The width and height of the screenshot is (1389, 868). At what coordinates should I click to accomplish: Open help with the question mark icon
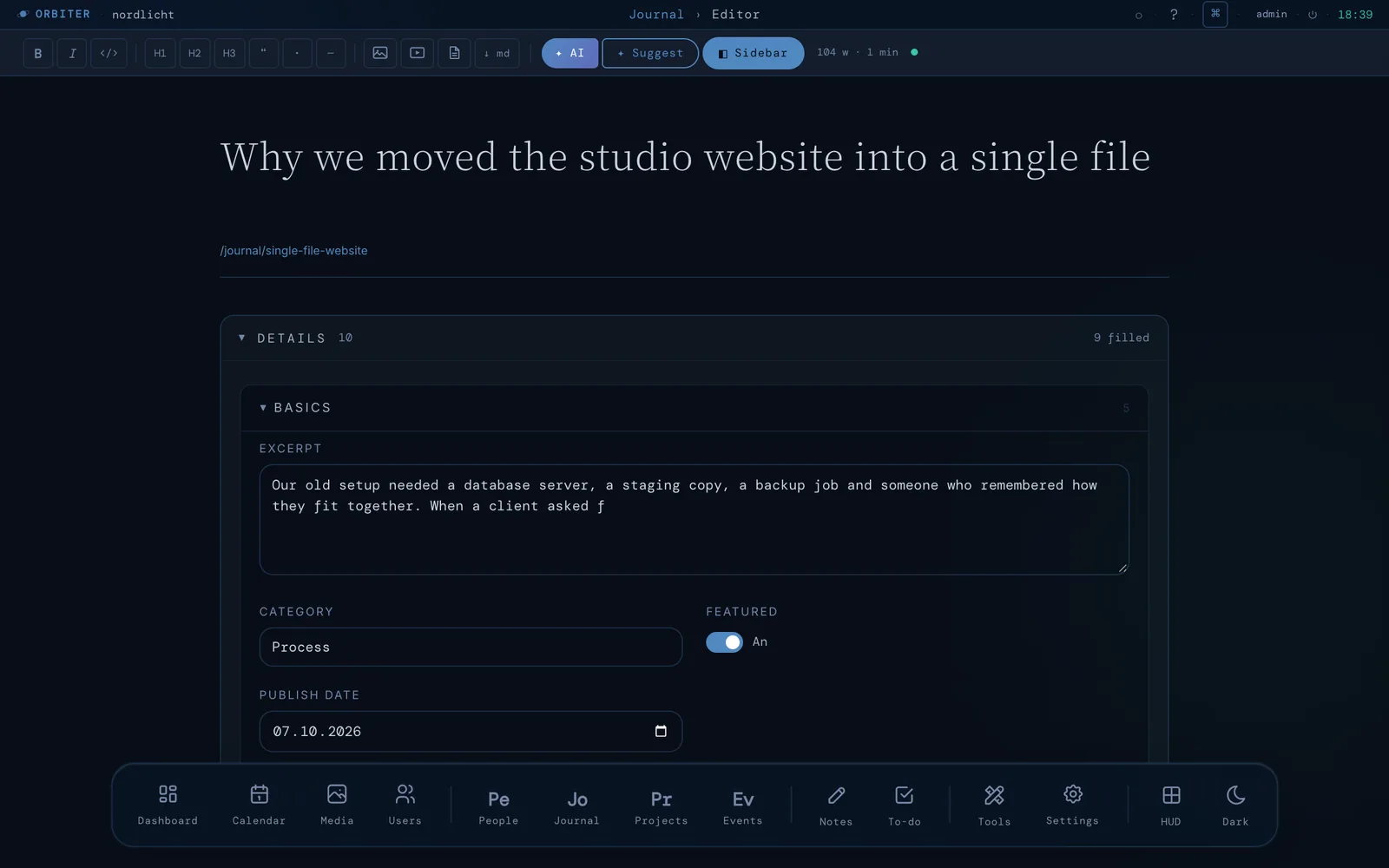[x=1174, y=15]
